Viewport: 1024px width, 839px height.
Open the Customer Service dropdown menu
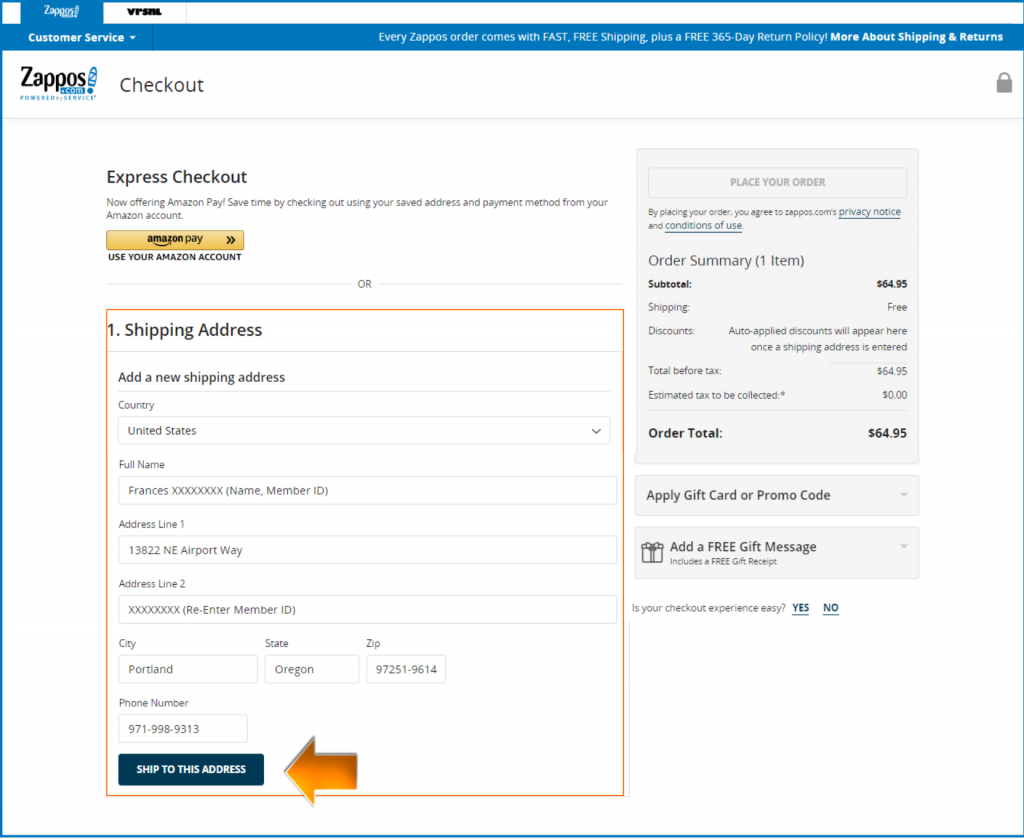point(82,37)
